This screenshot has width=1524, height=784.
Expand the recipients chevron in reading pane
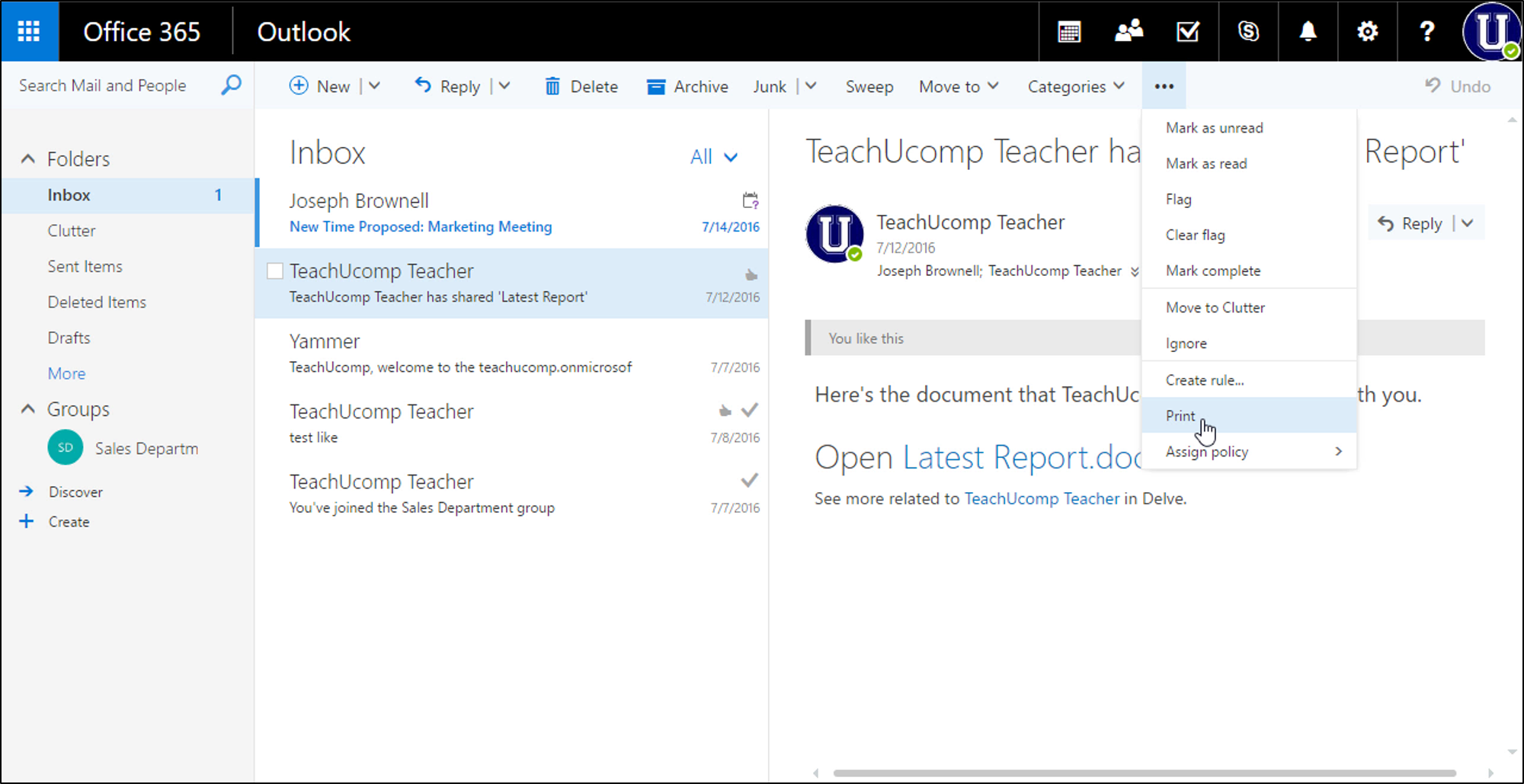tap(1135, 270)
